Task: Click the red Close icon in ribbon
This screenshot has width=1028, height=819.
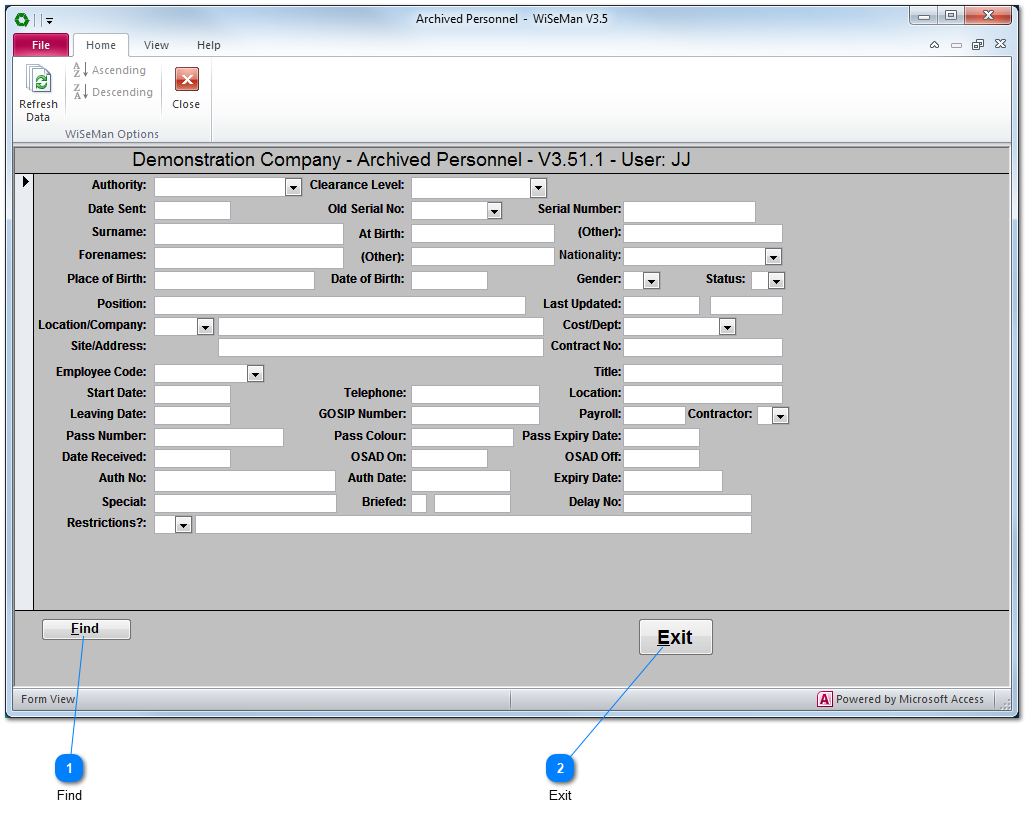Action: tap(186, 80)
